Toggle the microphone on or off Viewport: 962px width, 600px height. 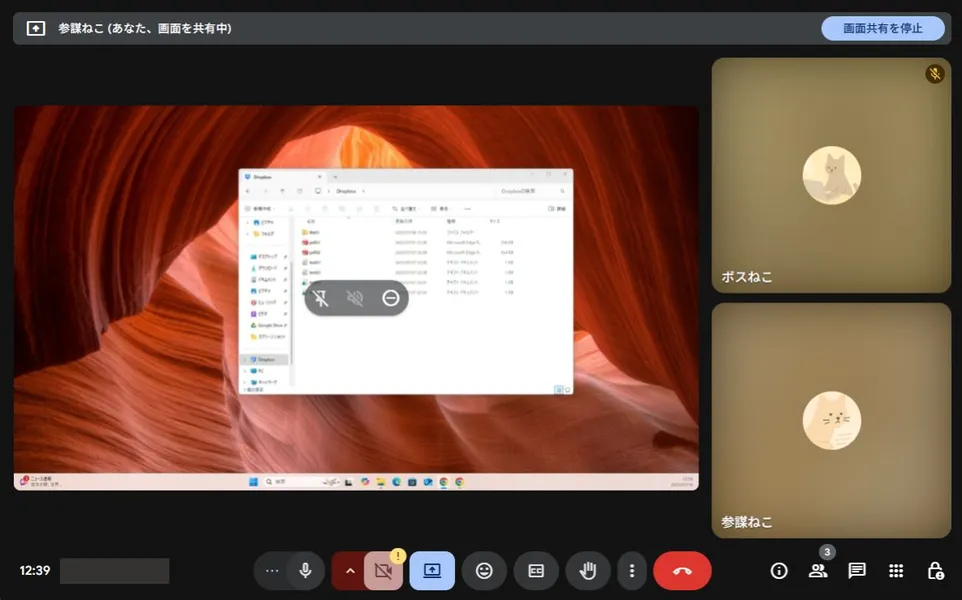pyautogui.click(x=306, y=571)
